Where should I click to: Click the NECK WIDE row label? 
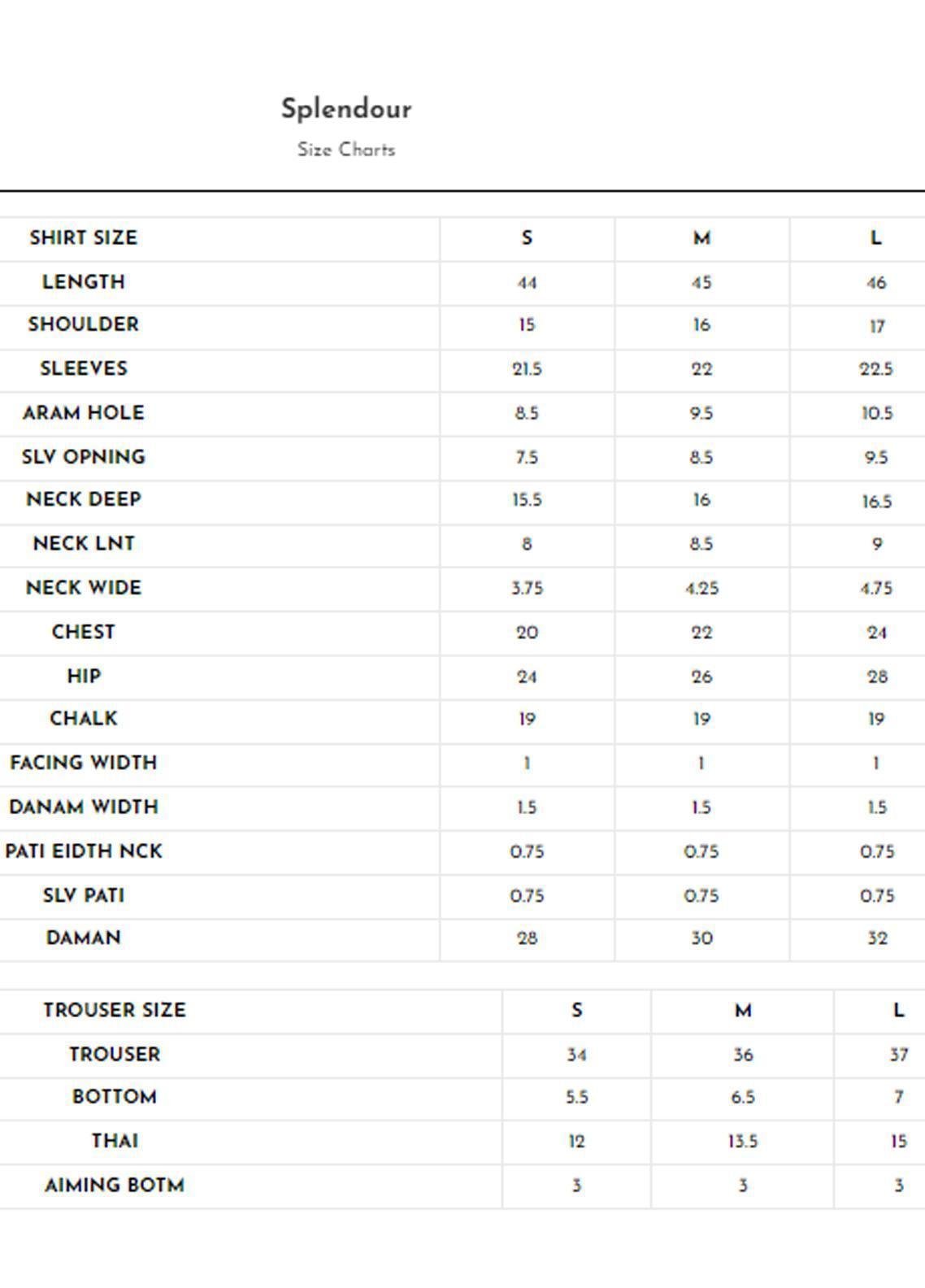pyautogui.click(x=84, y=588)
